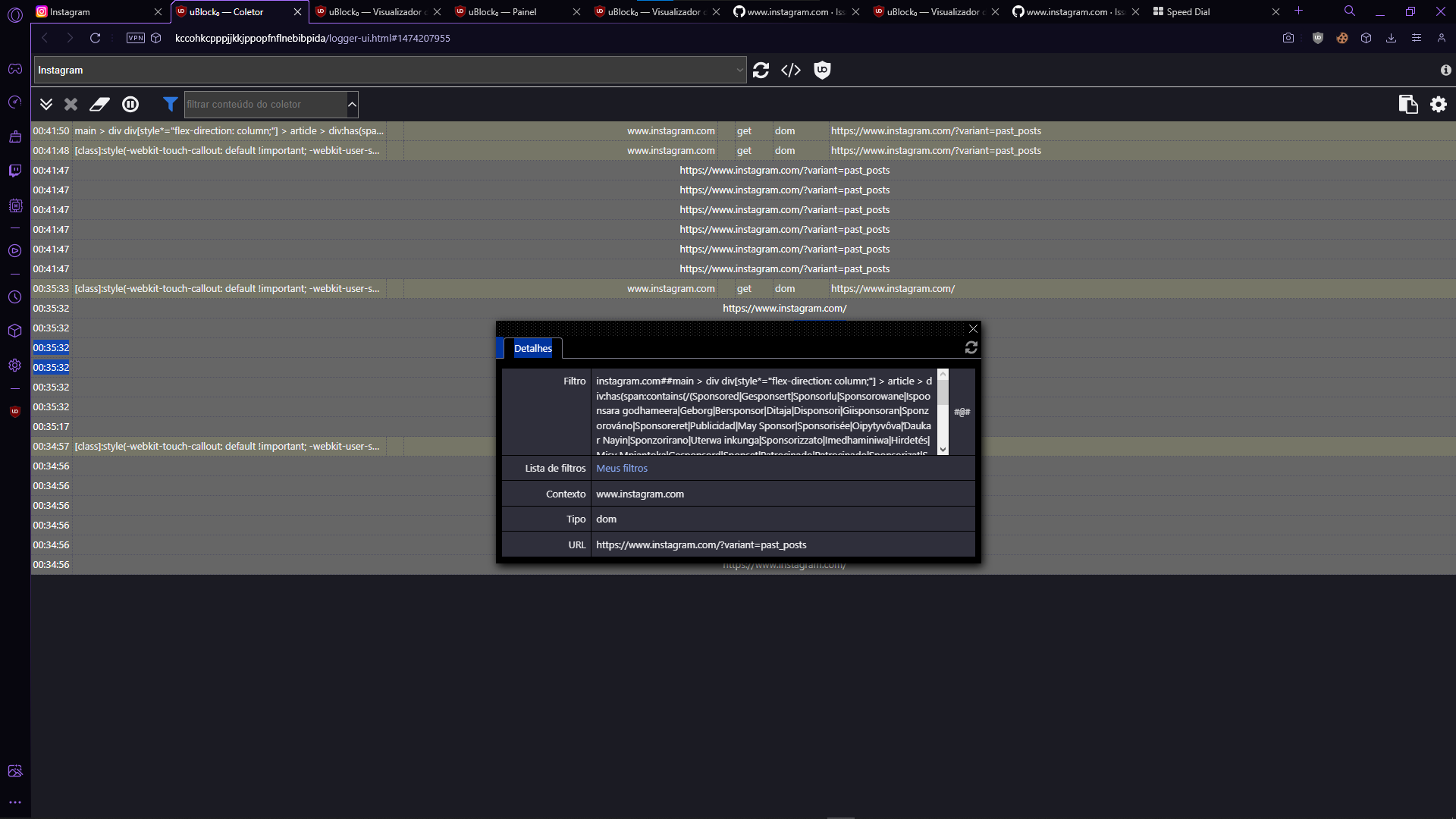Refresh the Detalhes dialog with its reload icon
The width and height of the screenshot is (1456, 819).
point(971,347)
